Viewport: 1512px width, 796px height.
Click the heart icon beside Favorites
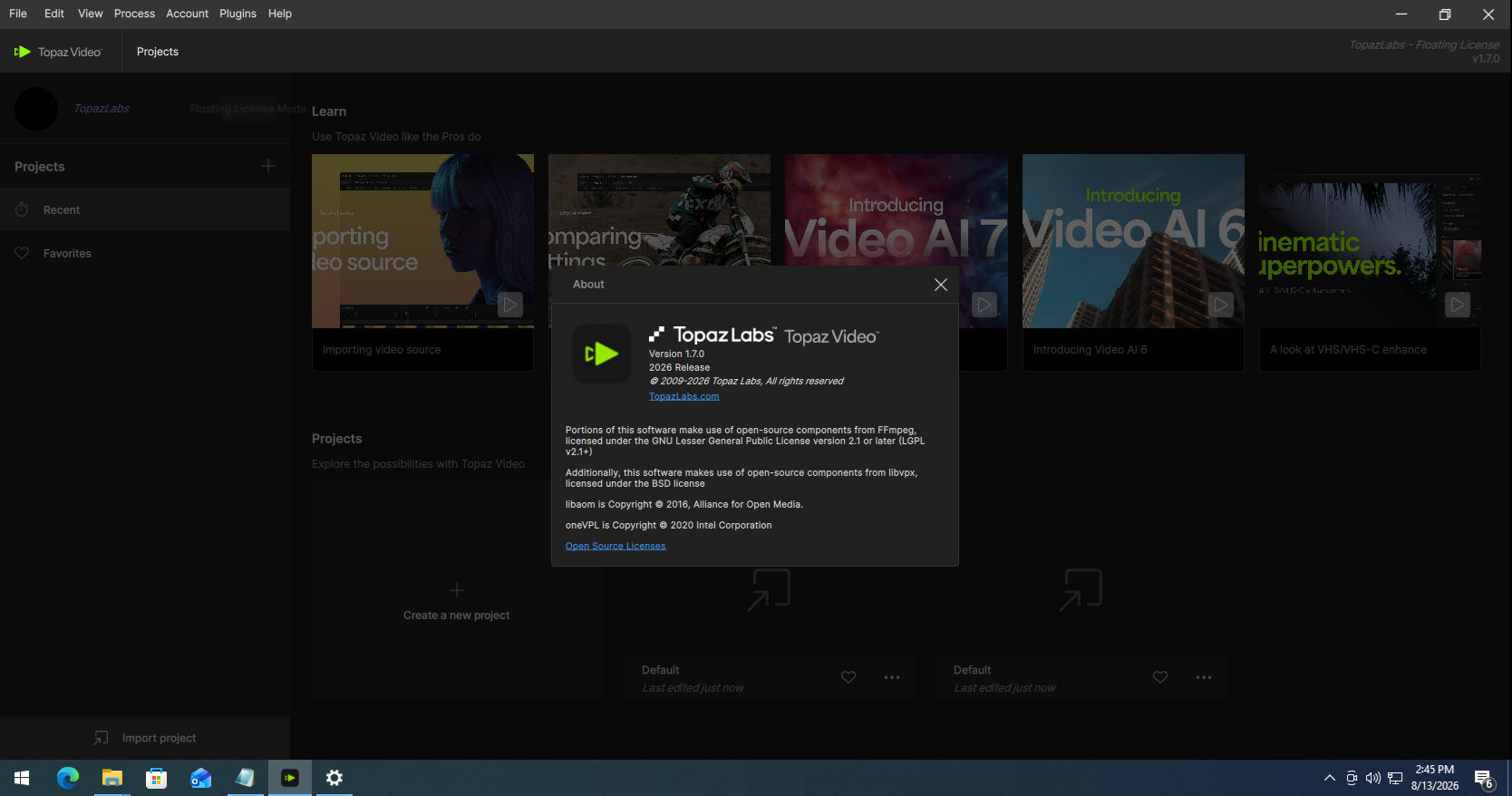tap(22, 253)
